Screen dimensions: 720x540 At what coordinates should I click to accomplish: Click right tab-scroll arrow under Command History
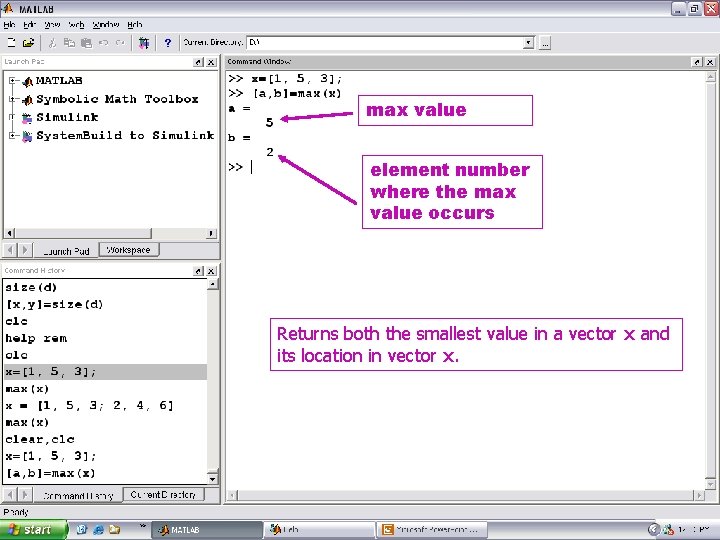click(25, 495)
